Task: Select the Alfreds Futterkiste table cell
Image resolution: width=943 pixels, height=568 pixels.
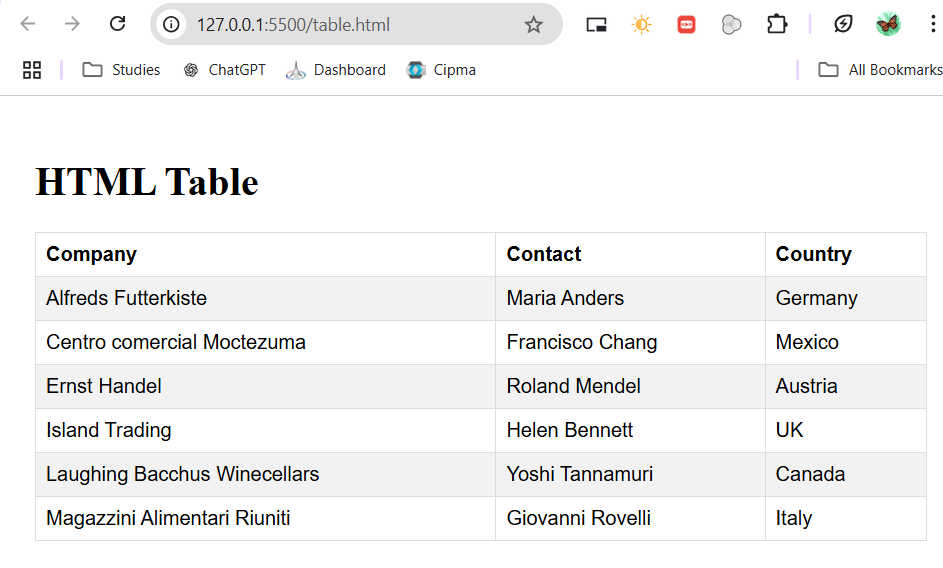Action: pyautogui.click(x=265, y=298)
